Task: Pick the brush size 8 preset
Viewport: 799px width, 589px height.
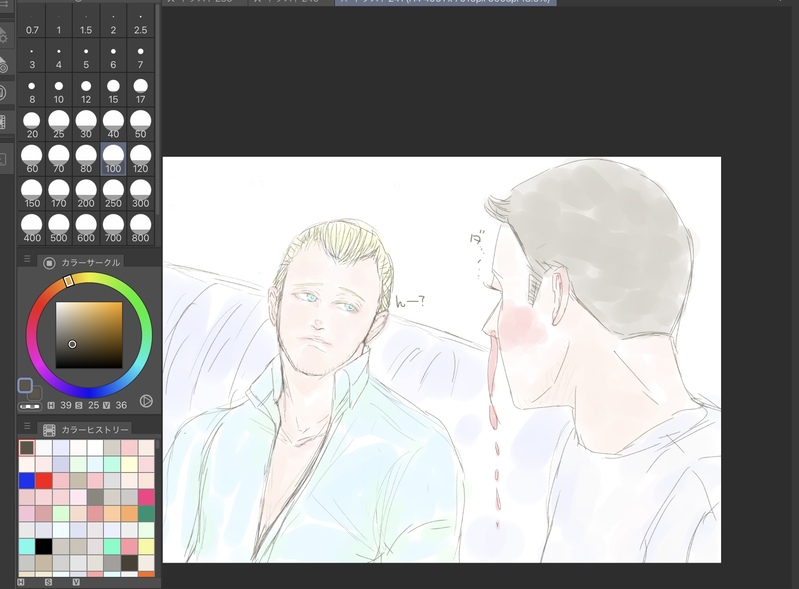Action: pyautogui.click(x=32, y=91)
